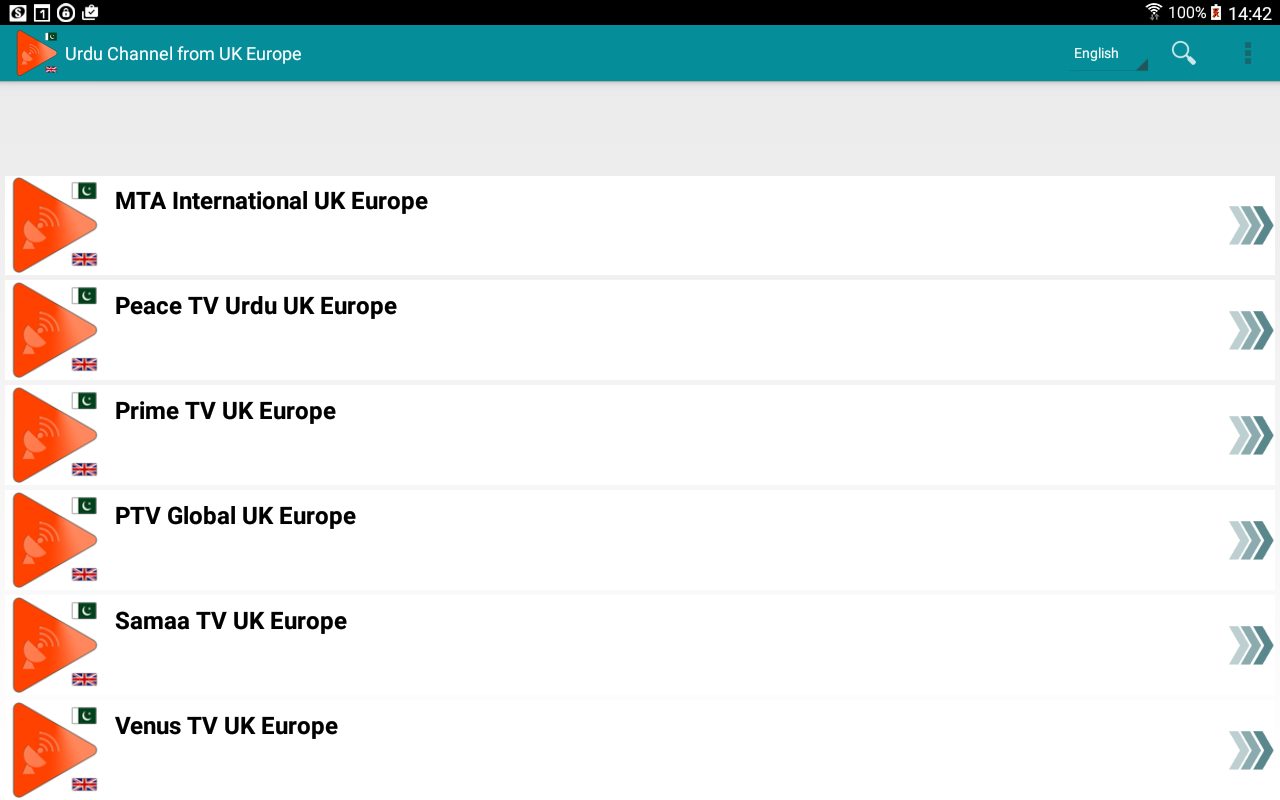Open the three-dot overflow menu
The width and height of the screenshot is (1280, 800).
1247,53
